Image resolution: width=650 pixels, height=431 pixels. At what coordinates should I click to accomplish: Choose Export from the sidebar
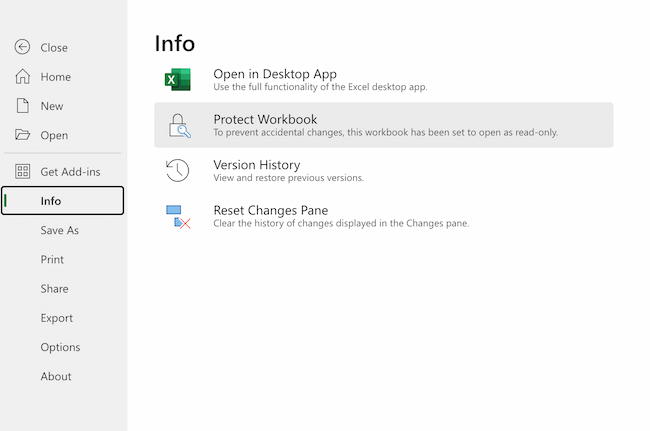tap(56, 318)
